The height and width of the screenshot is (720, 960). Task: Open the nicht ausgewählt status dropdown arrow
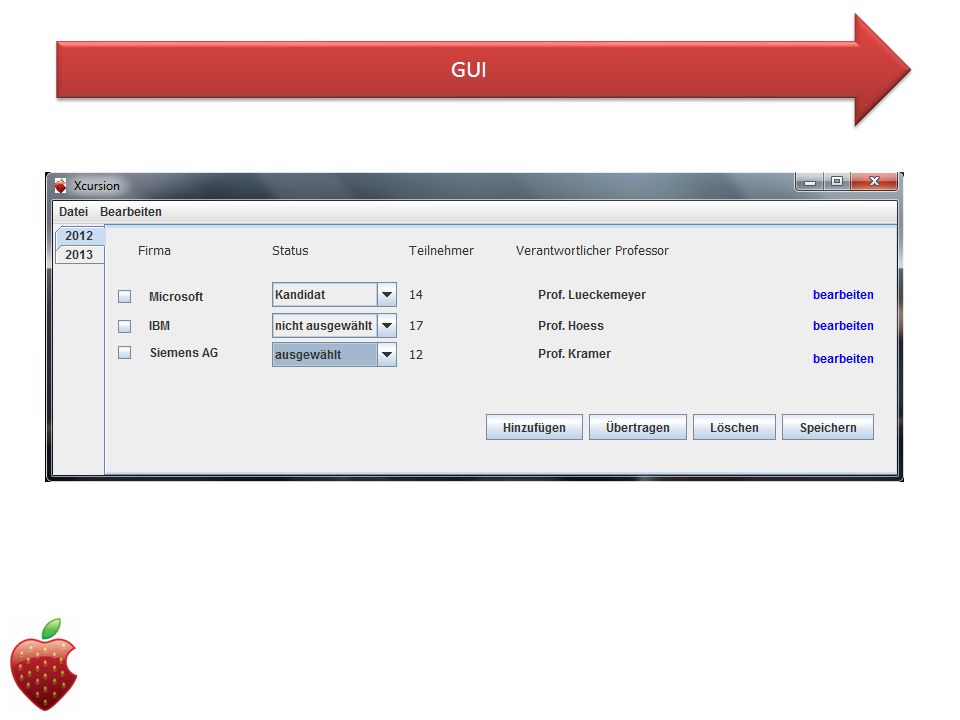click(387, 325)
